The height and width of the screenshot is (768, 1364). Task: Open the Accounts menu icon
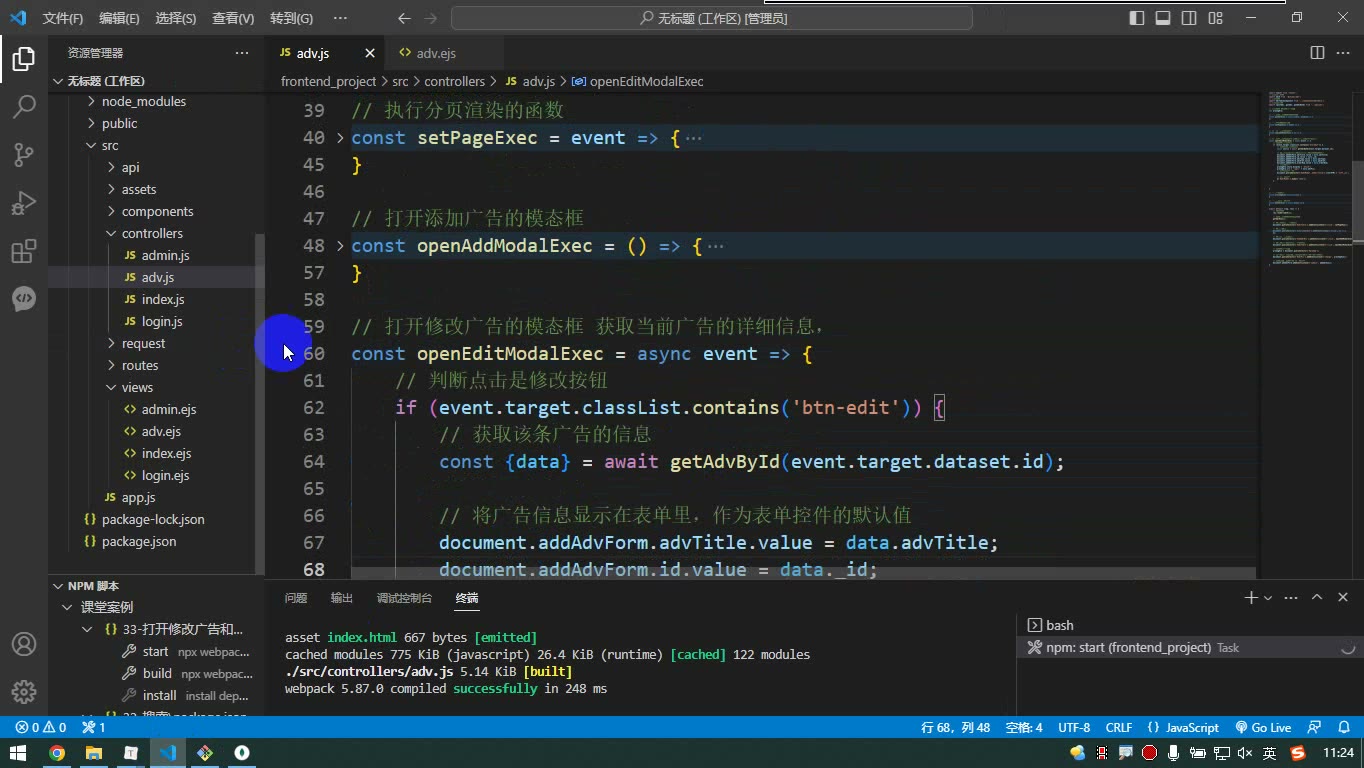click(24, 644)
